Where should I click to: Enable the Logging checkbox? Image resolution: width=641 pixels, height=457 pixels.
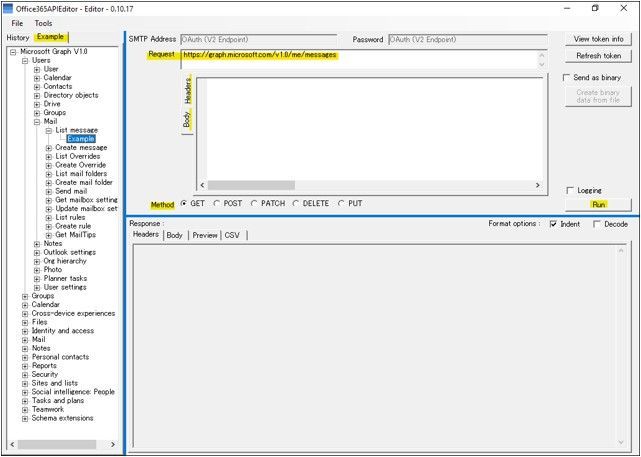pos(570,190)
